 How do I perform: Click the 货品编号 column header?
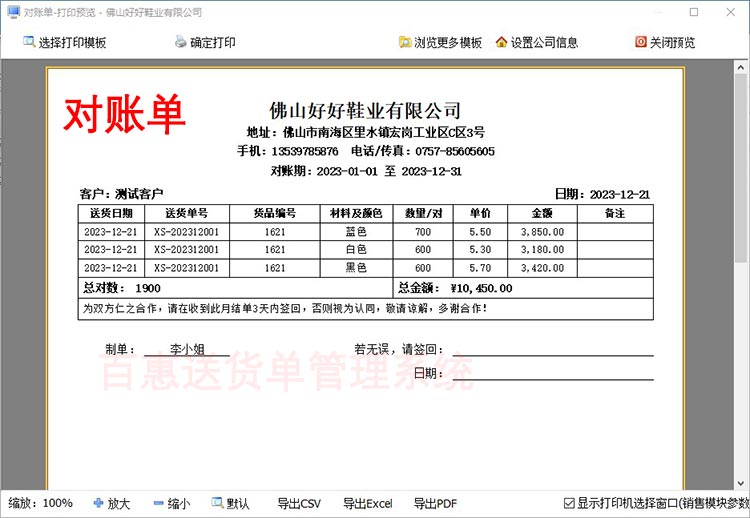[275, 213]
